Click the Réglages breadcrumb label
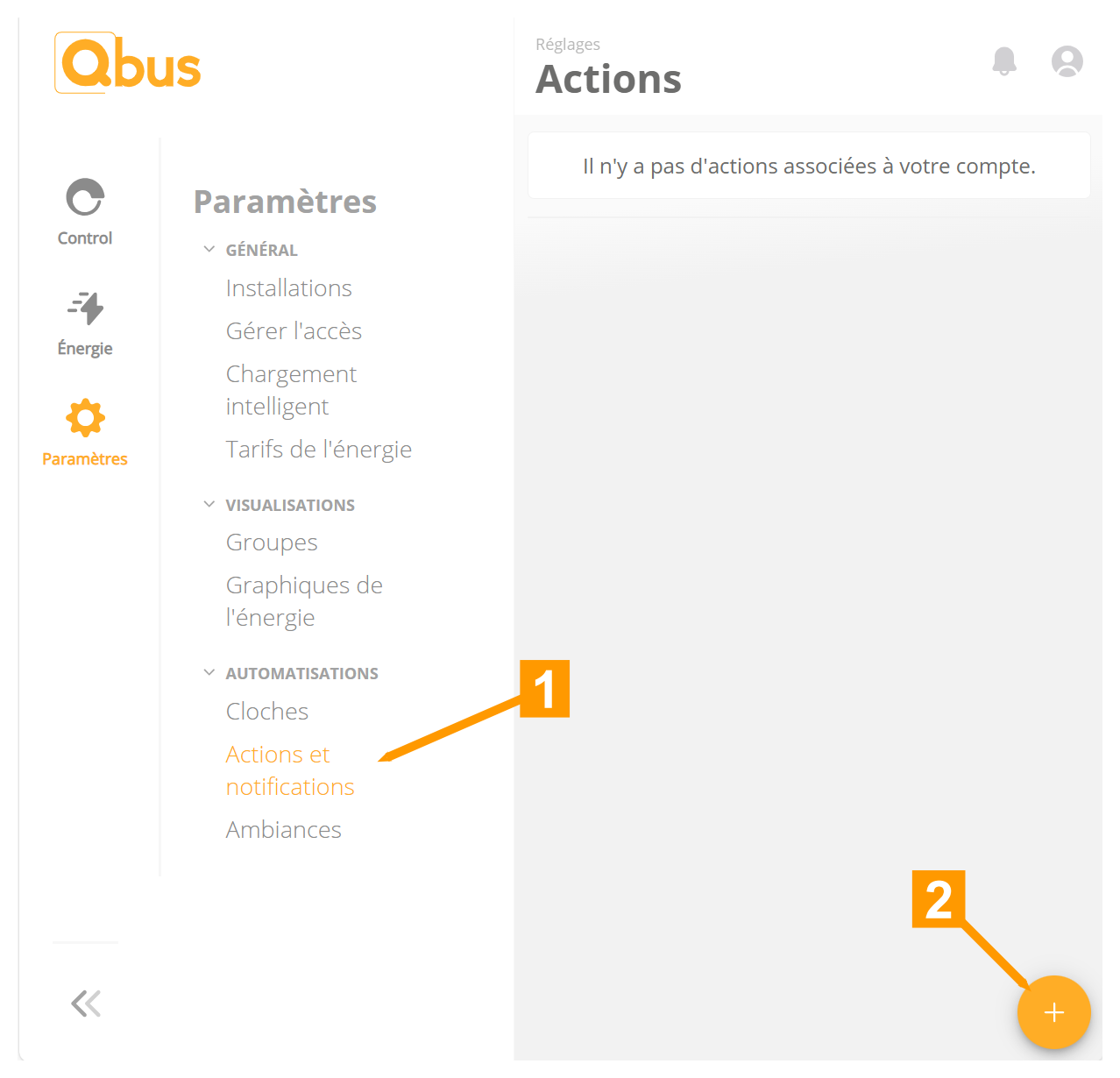1120x1078 pixels. 568,44
